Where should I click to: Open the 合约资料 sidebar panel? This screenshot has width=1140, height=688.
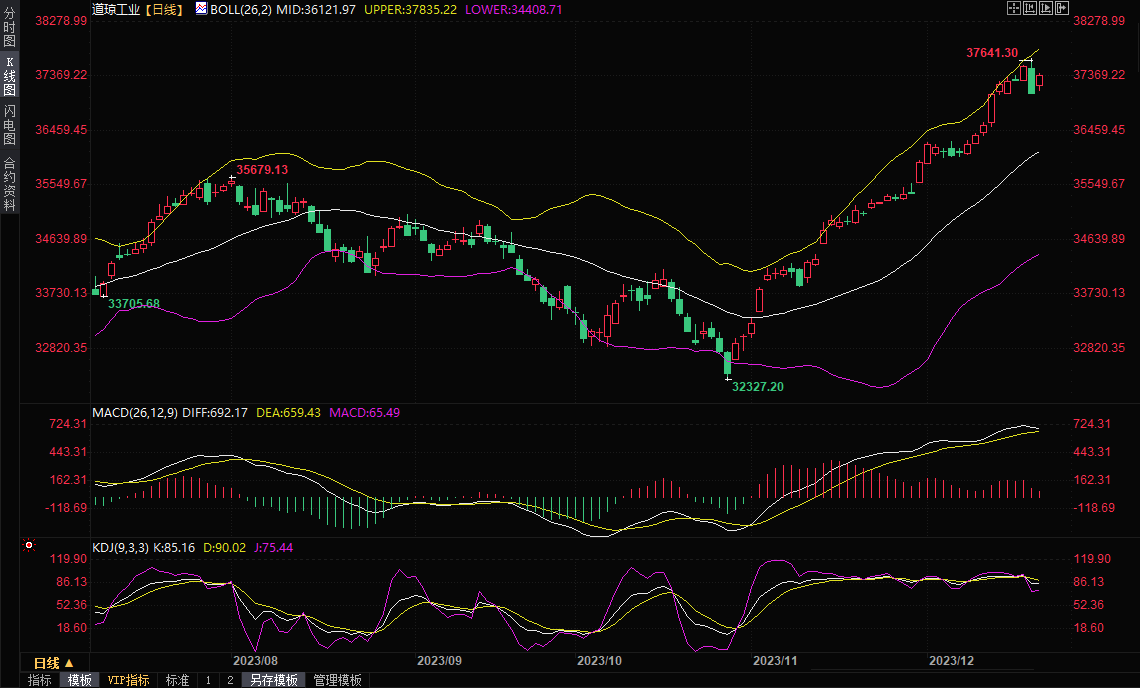[x=9, y=183]
